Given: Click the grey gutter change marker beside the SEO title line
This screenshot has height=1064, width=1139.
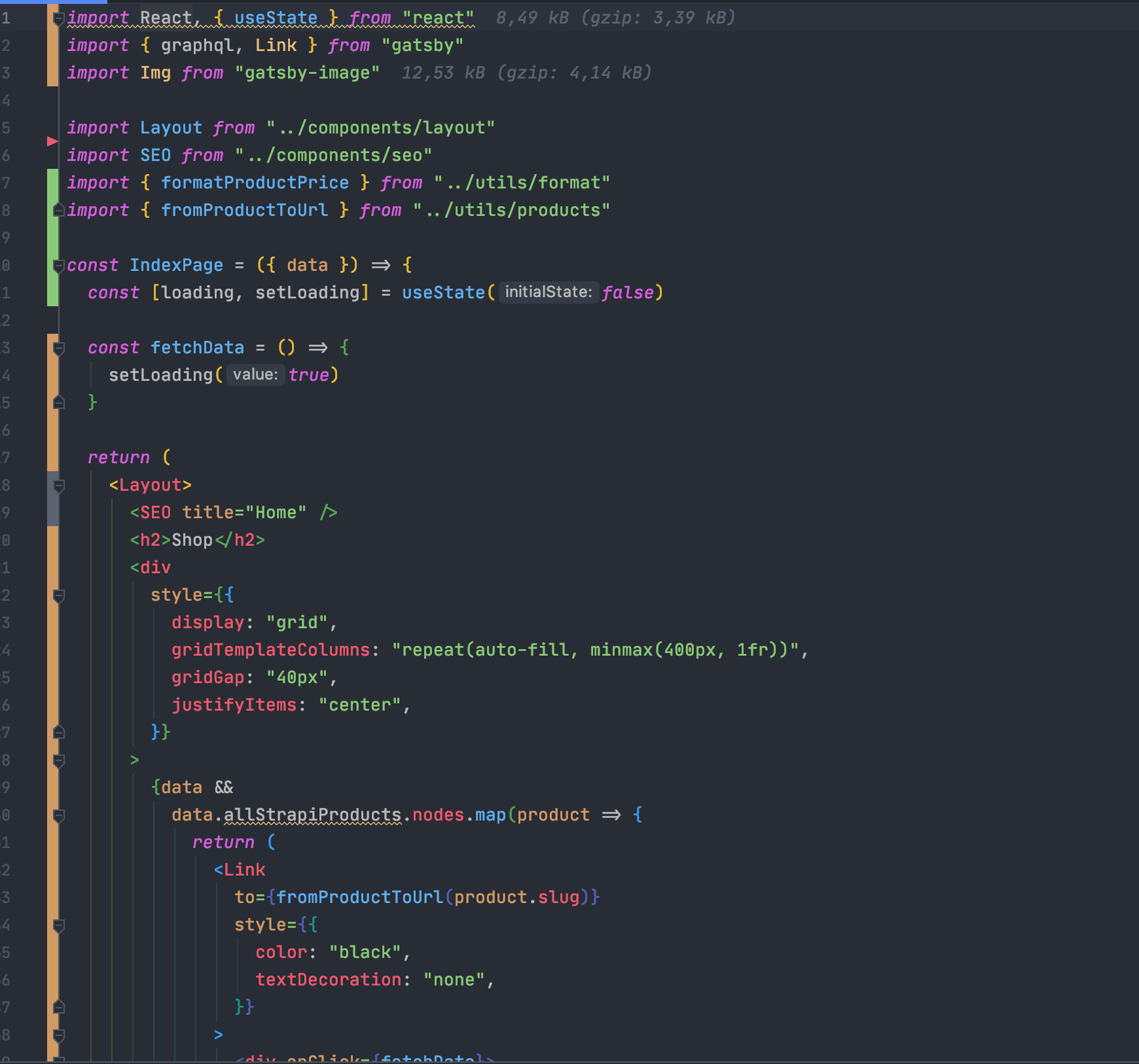Looking at the screenshot, I should coord(52,512).
